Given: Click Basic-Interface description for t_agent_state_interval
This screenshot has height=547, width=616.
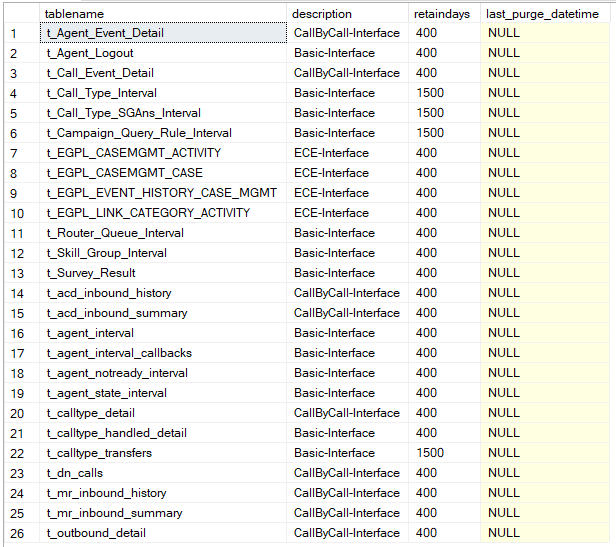Looking at the screenshot, I should [x=347, y=393].
